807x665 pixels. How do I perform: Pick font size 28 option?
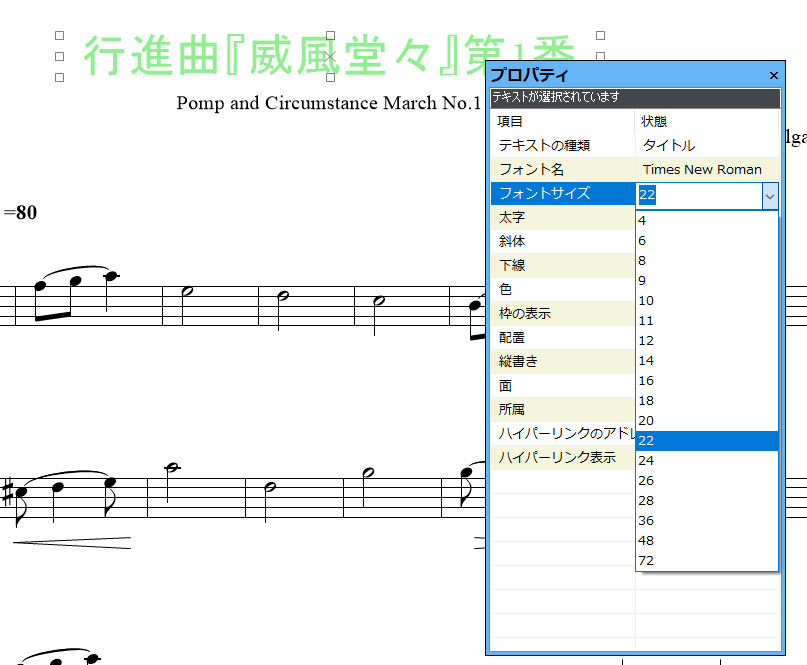click(x=707, y=501)
